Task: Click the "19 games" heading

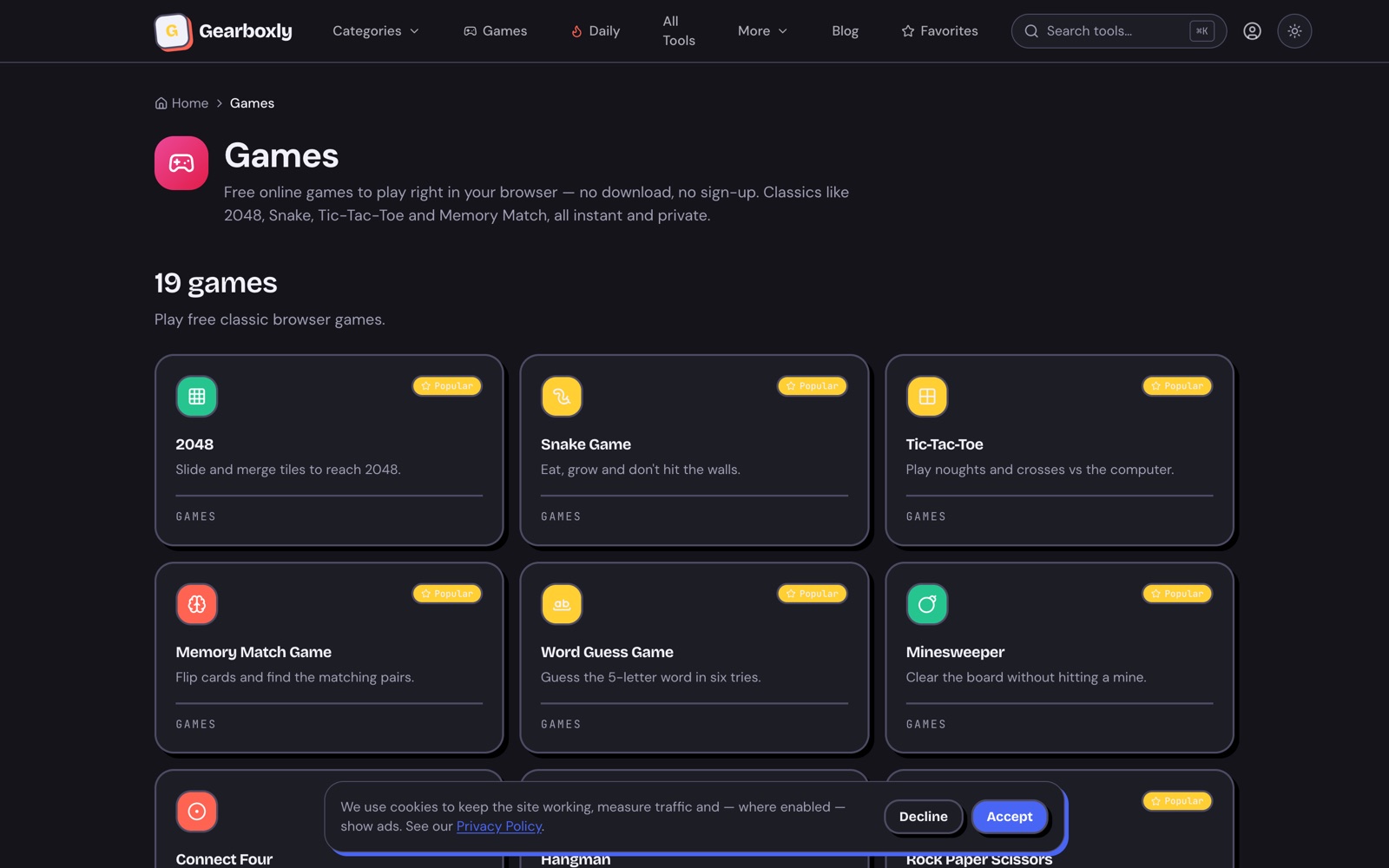Action: pos(216,283)
